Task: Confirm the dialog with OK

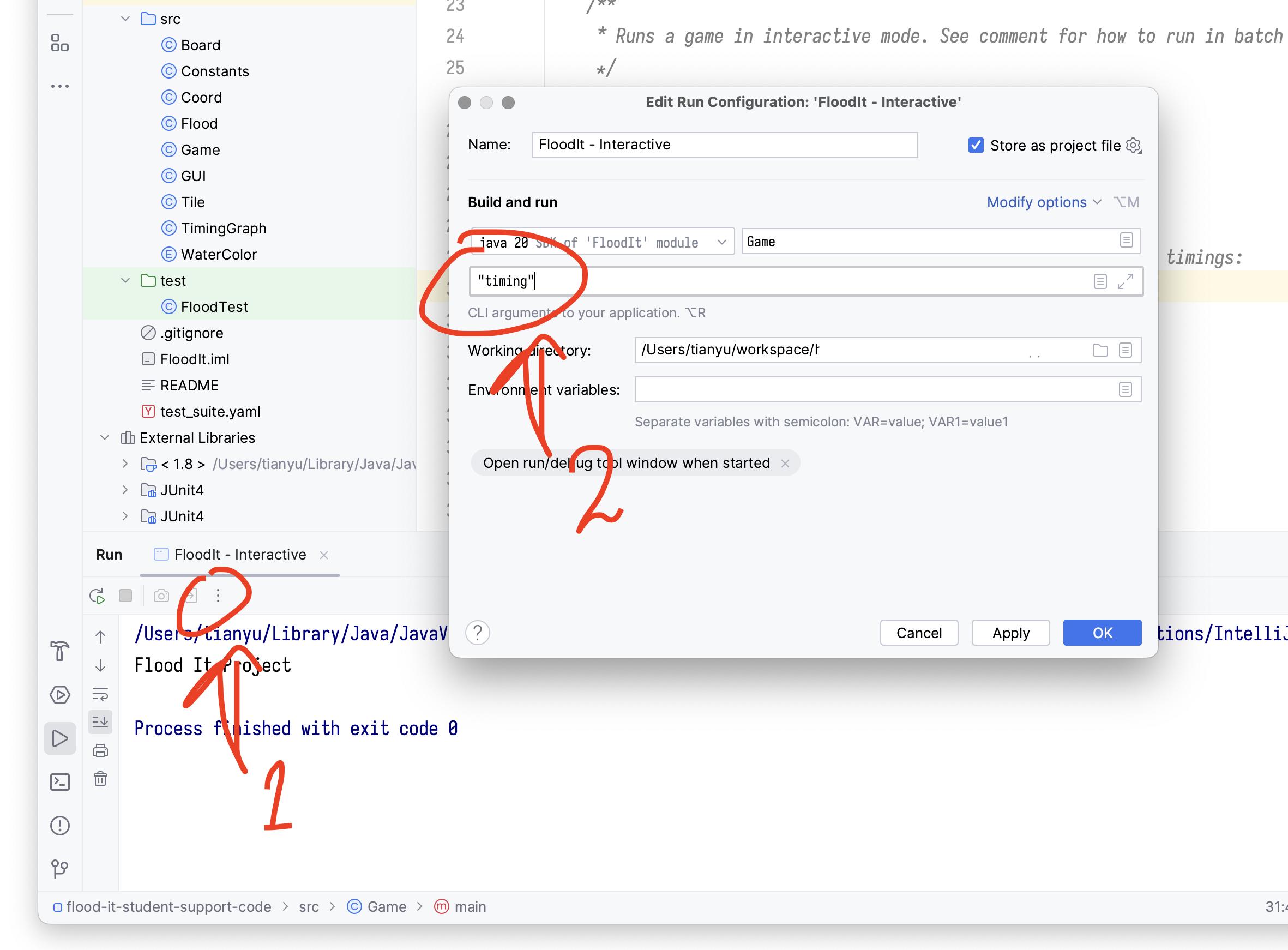Action: tap(1102, 633)
